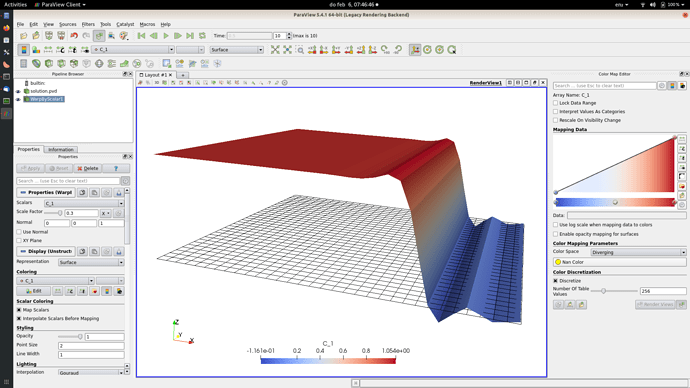
Task: Open the Scale Factor X multiplier dropdown
Action: [x=106, y=213]
